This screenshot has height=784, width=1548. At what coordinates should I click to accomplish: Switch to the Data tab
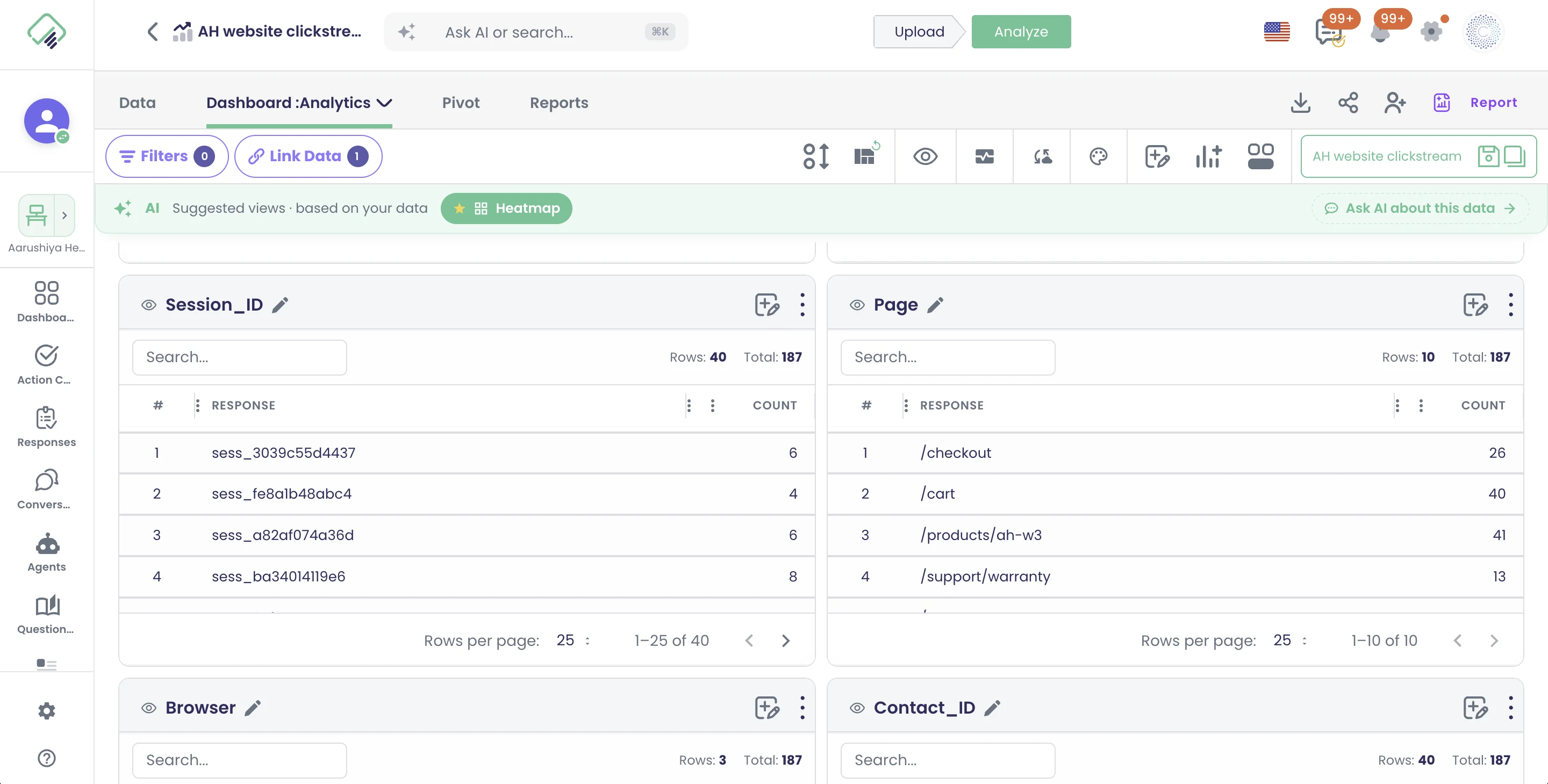[x=137, y=103]
